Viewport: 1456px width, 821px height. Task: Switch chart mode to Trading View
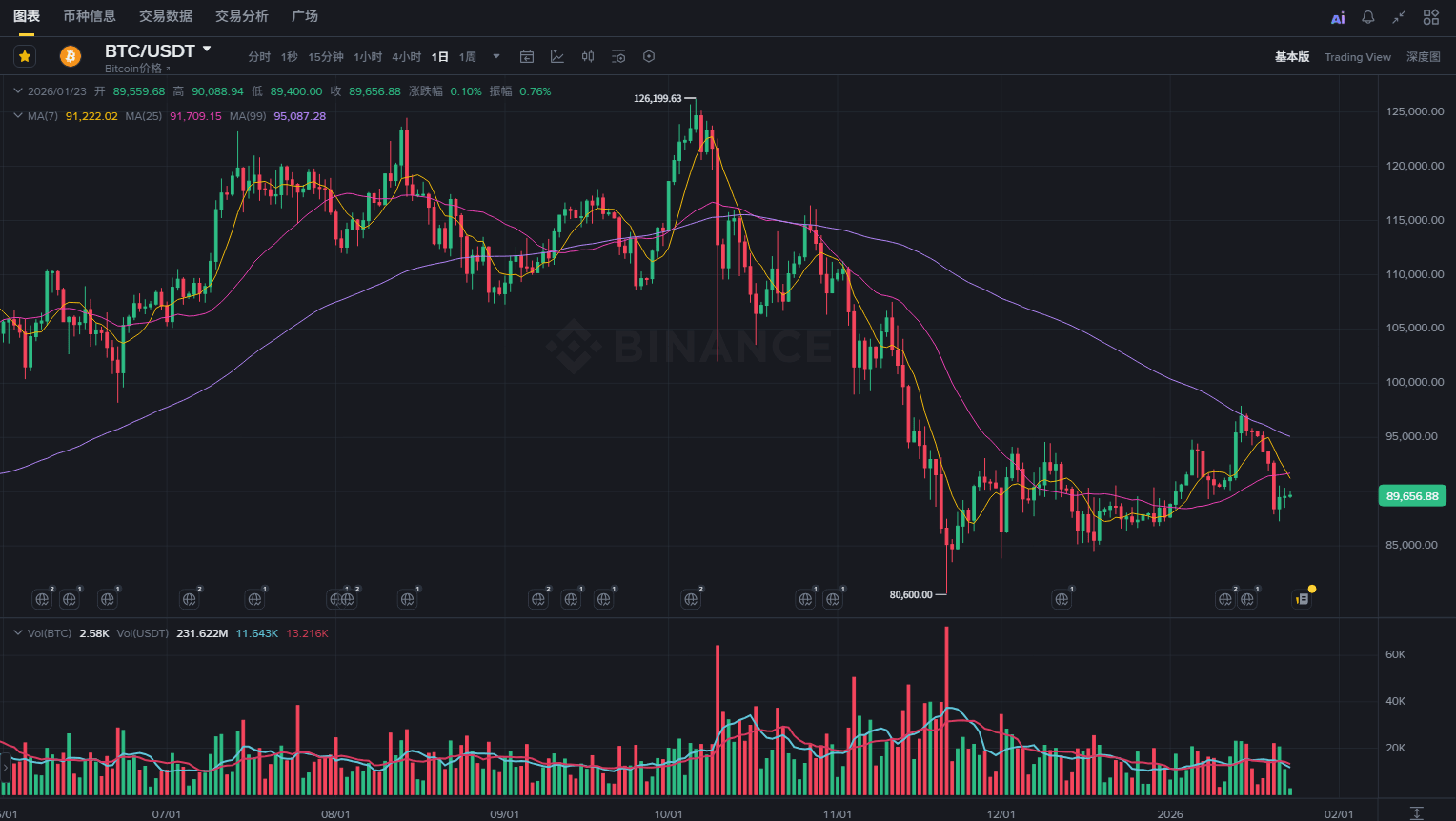tap(1357, 57)
